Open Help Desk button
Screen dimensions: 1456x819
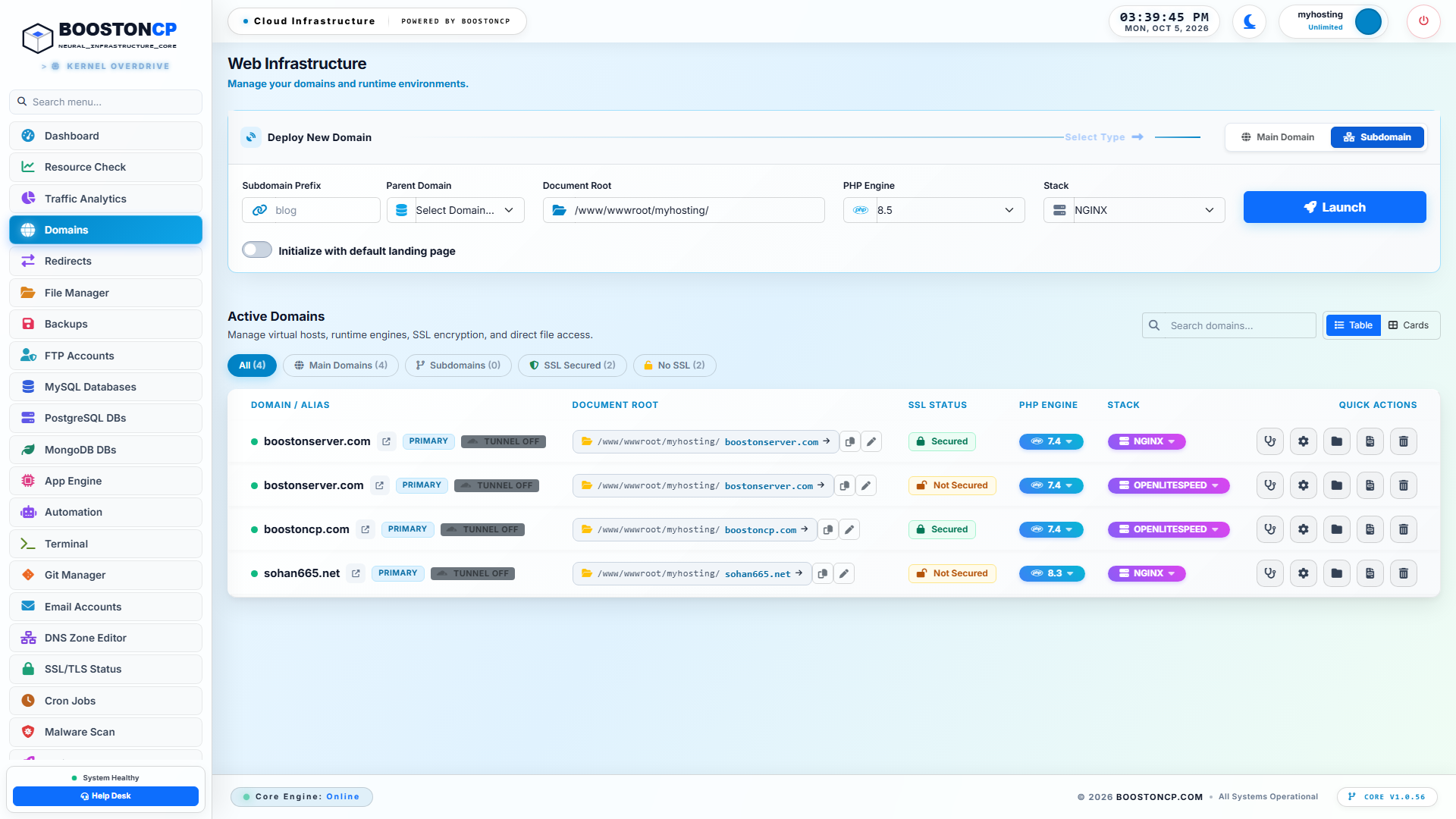click(106, 796)
